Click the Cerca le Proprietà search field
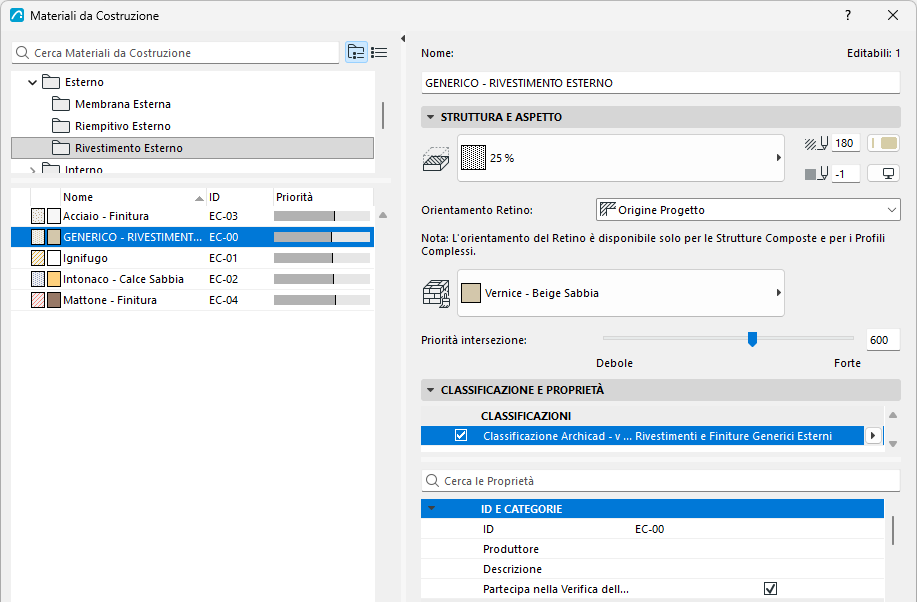Viewport: 917px width, 602px height. [x=660, y=481]
